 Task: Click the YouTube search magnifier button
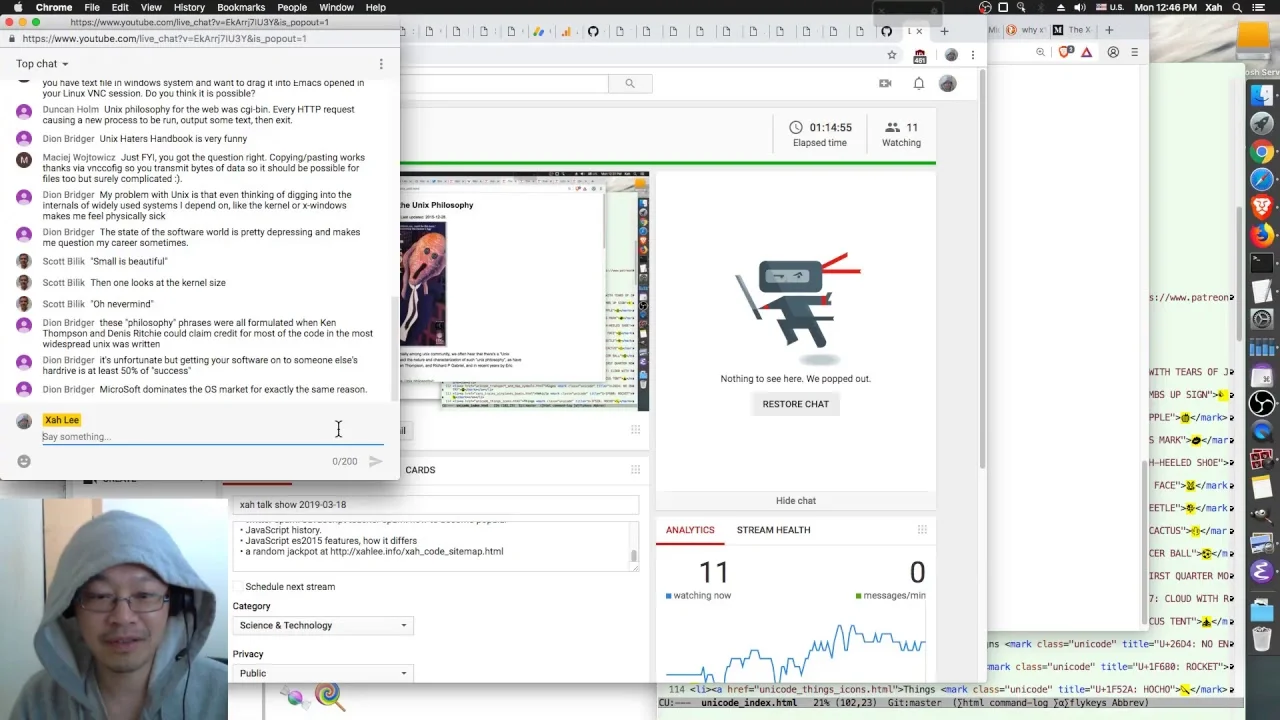tap(629, 84)
